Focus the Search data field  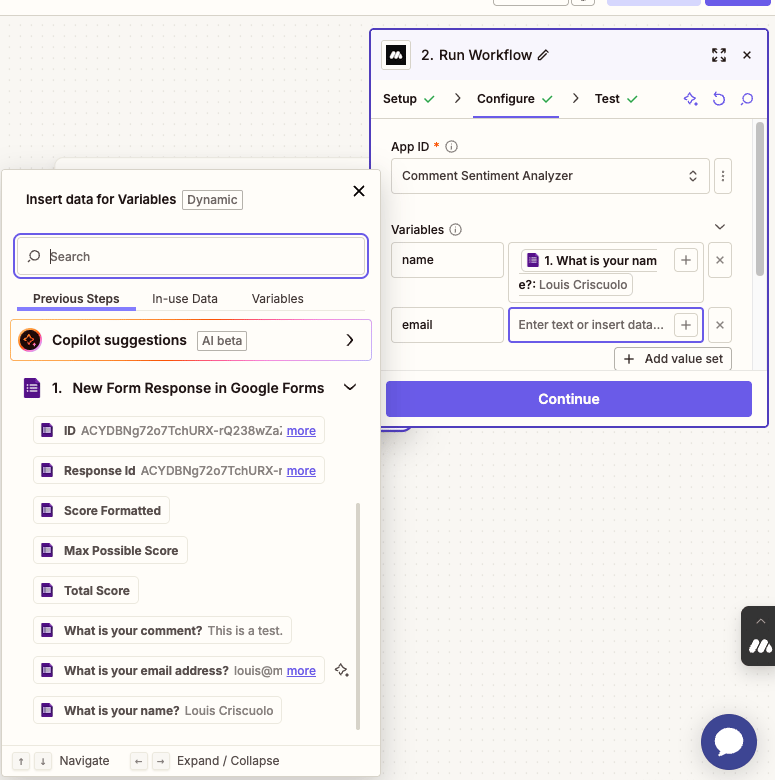[x=191, y=257]
